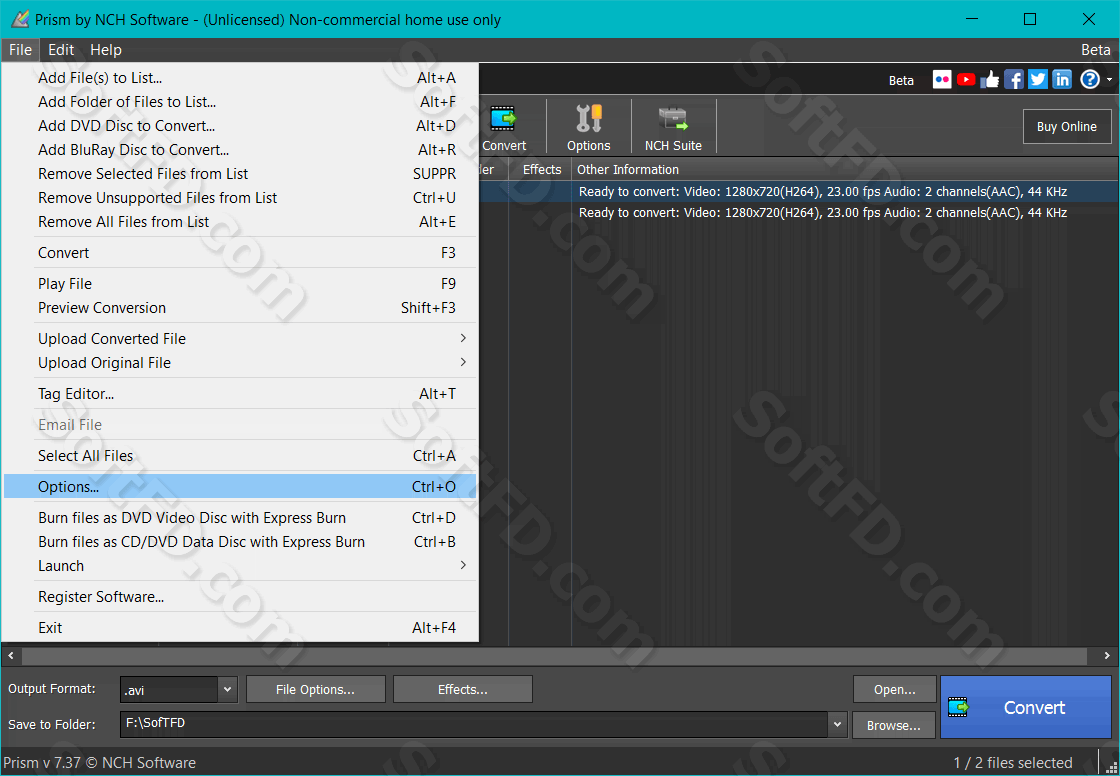Image resolution: width=1120 pixels, height=776 pixels.
Task: Choose Burn files as CD/DVD Data Disc
Action: [x=239, y=542]
